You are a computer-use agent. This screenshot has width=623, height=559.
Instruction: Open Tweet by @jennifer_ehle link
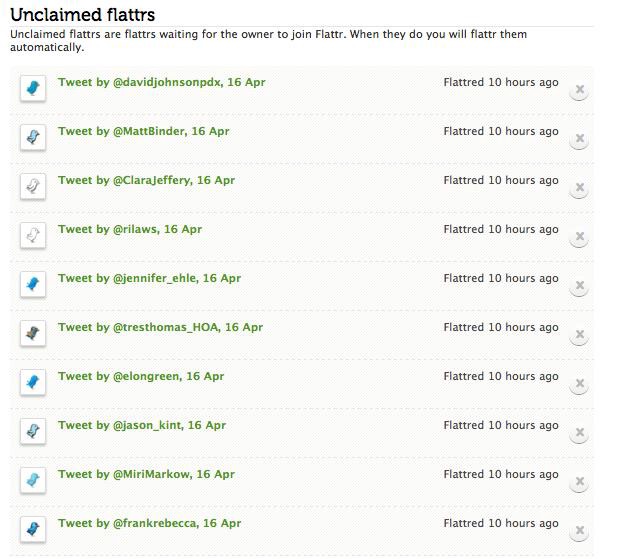point(149,279)
